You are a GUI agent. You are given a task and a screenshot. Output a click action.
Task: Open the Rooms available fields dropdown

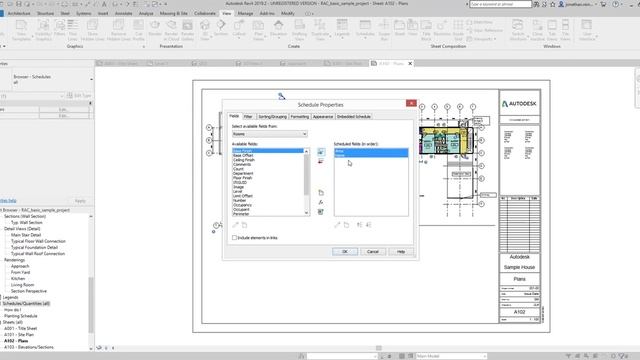(x=270, y=134)
